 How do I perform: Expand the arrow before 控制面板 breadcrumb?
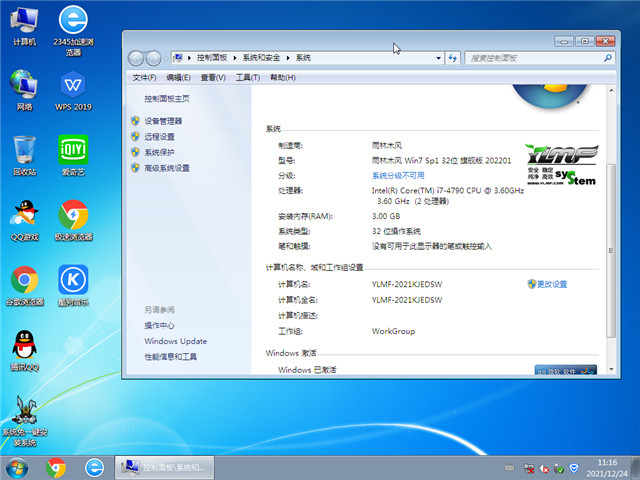pyautogui.click(x=189, y=58)
